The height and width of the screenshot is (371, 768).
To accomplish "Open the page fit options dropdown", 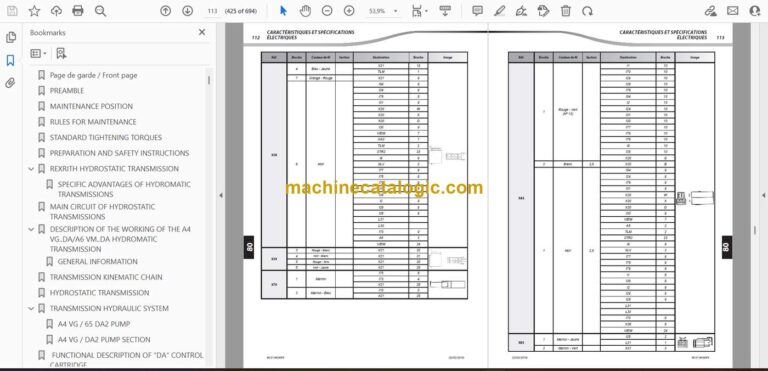I will [x=419, y=11].
